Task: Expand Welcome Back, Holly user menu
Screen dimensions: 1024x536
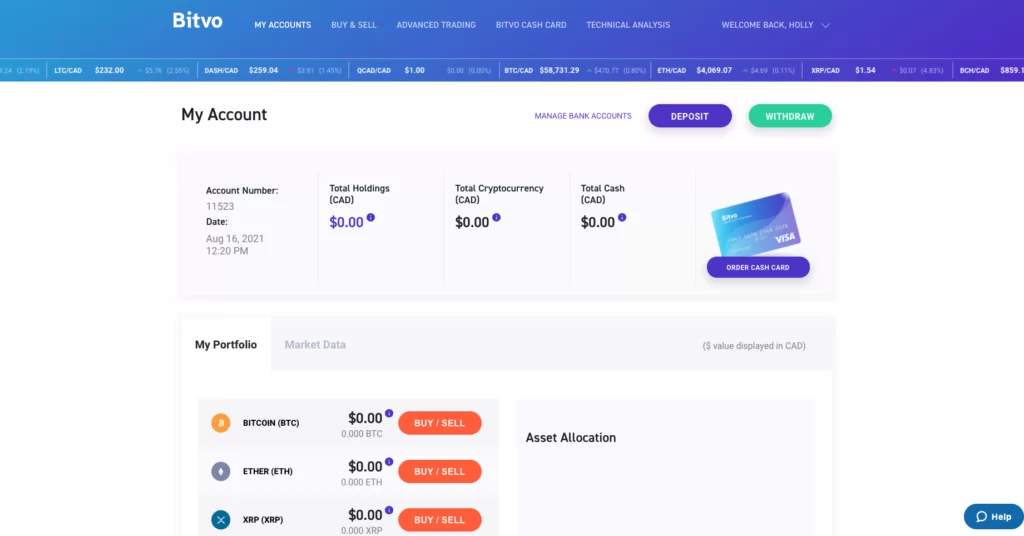Action: [x=775, y=25]
